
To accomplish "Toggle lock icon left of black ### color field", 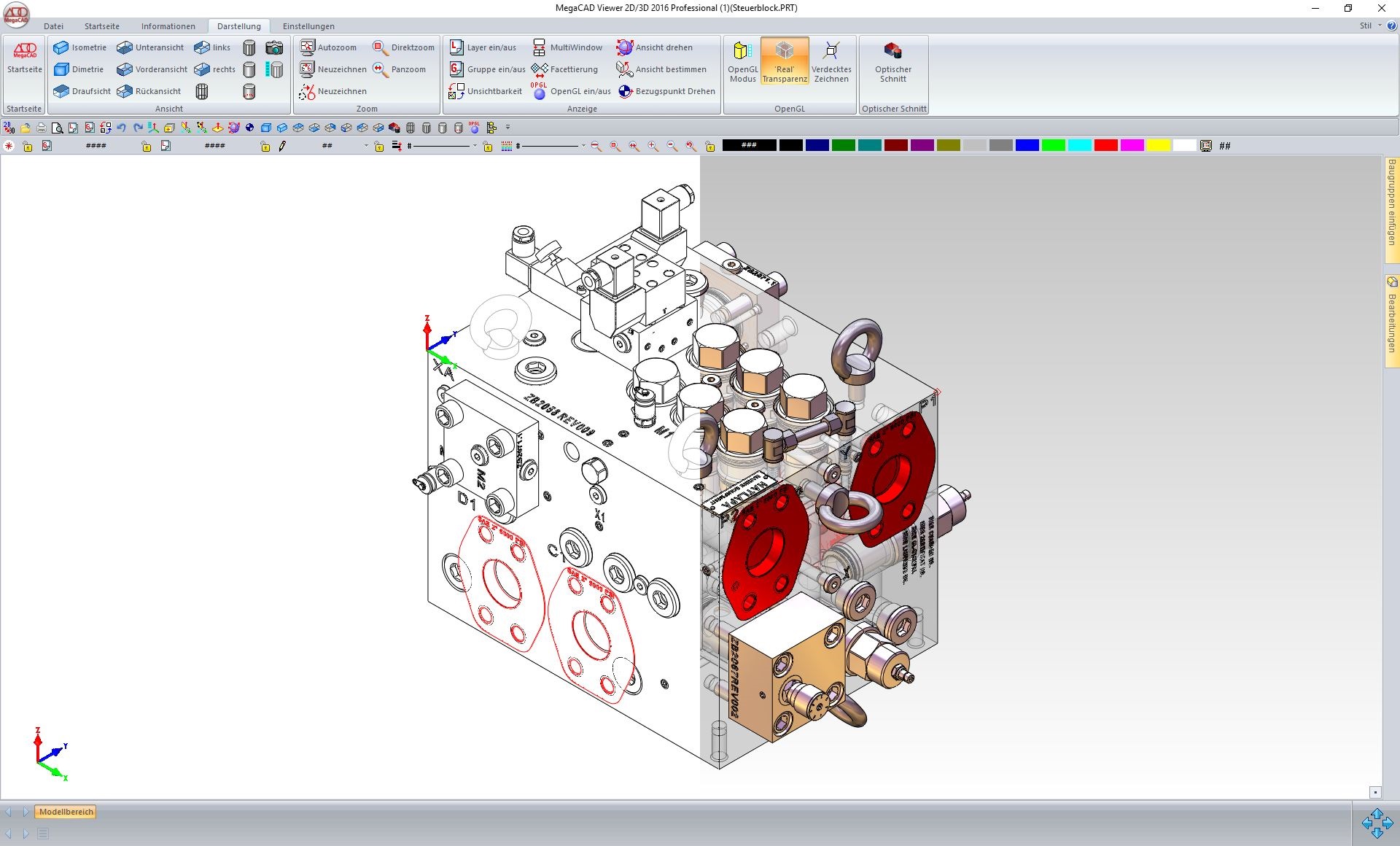I will pos(710,147).
